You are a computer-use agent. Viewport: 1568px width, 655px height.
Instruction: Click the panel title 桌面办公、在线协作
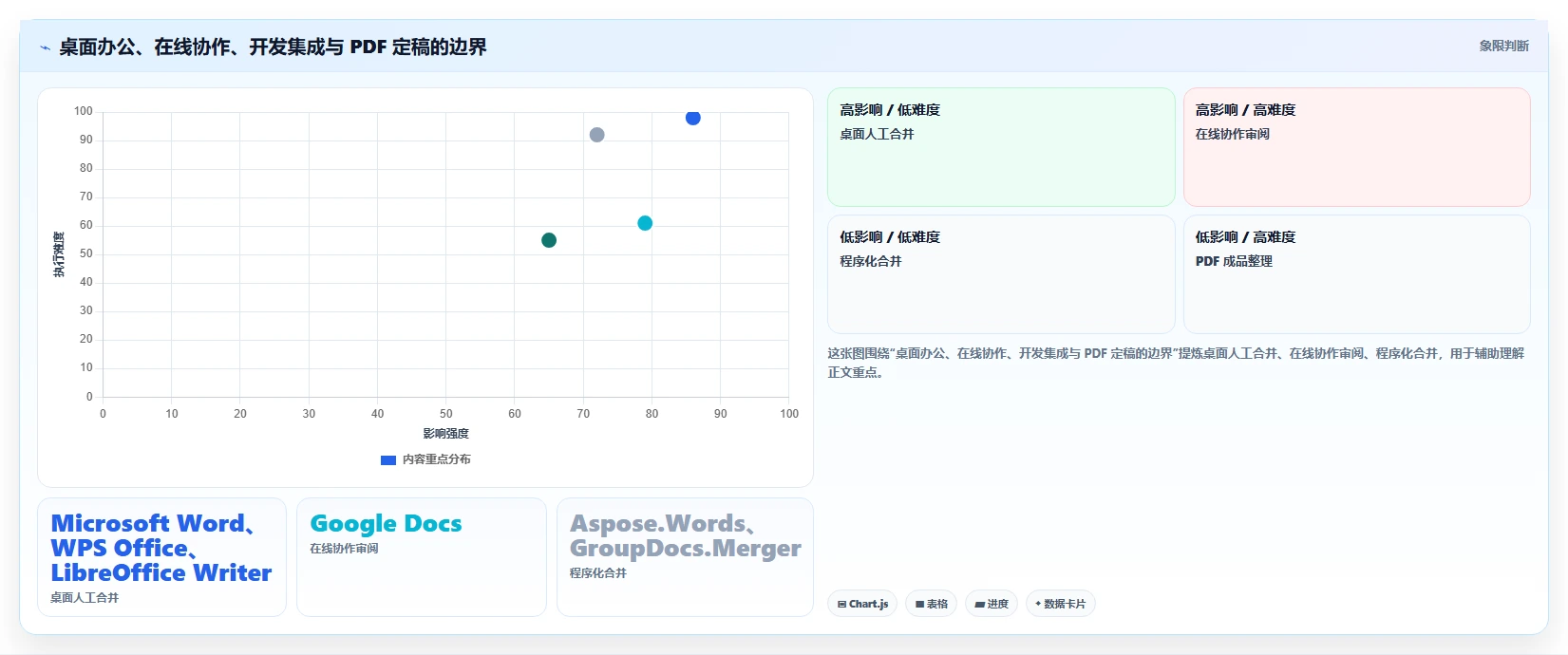click(x=273, y=47)
